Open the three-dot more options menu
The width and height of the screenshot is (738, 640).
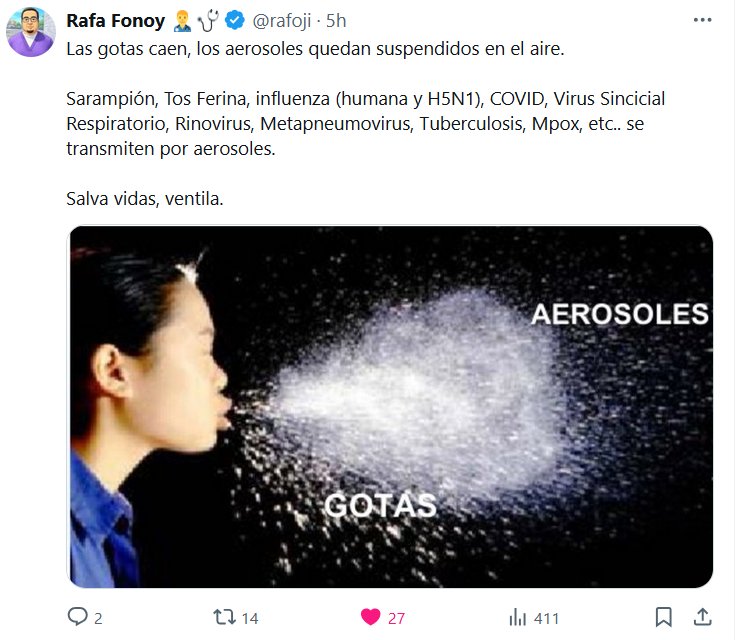click(x=702, y=20)
